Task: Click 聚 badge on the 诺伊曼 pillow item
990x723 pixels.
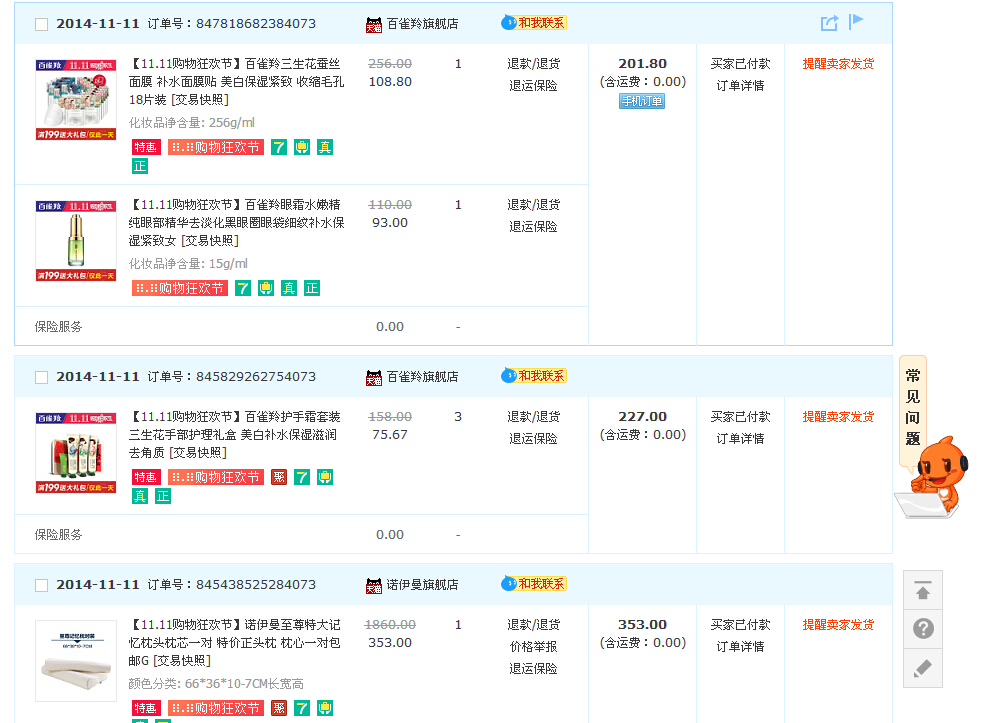Action: (279, 708)
